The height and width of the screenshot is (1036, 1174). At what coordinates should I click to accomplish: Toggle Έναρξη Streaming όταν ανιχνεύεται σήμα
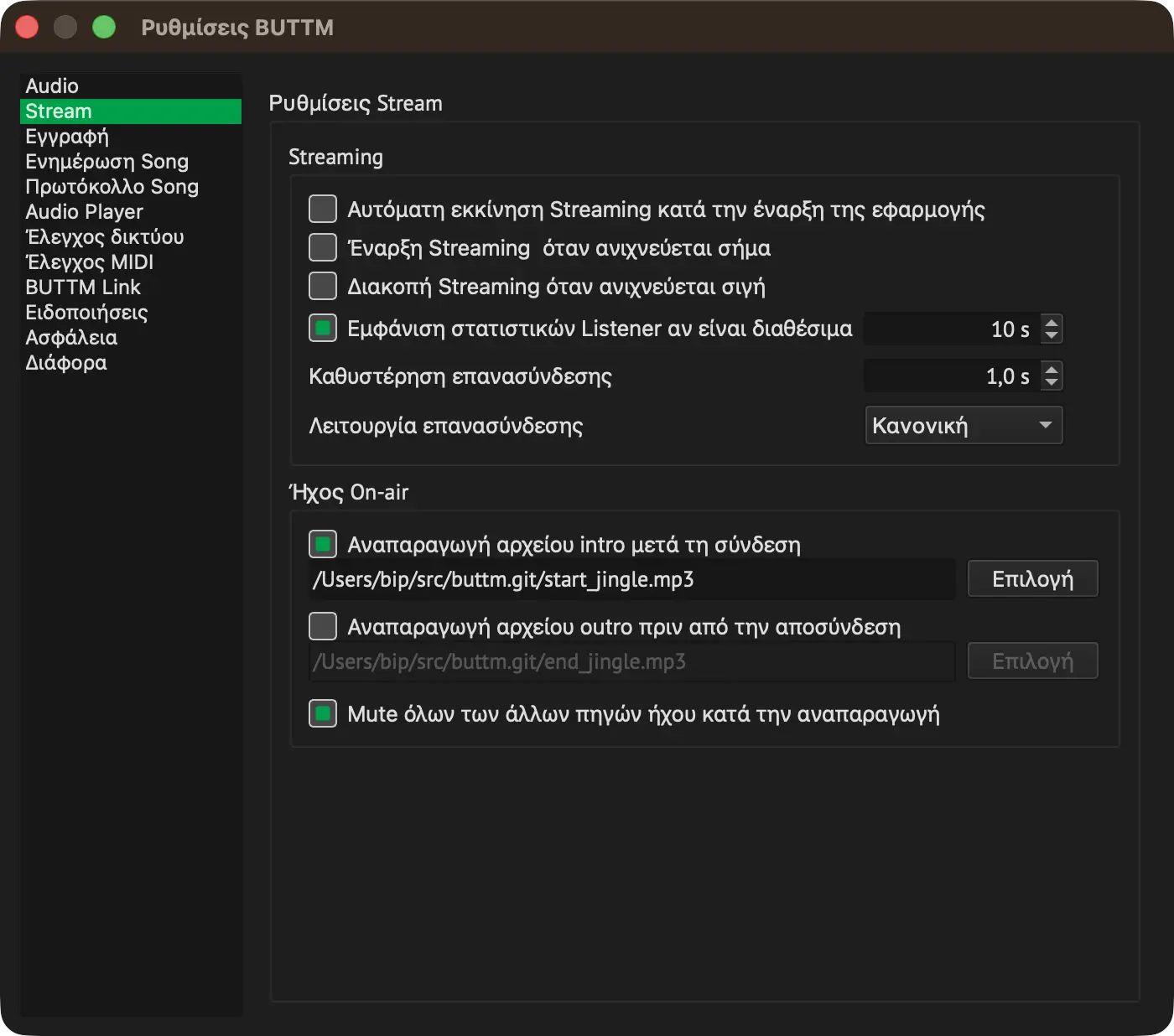(x=323, y=247)
